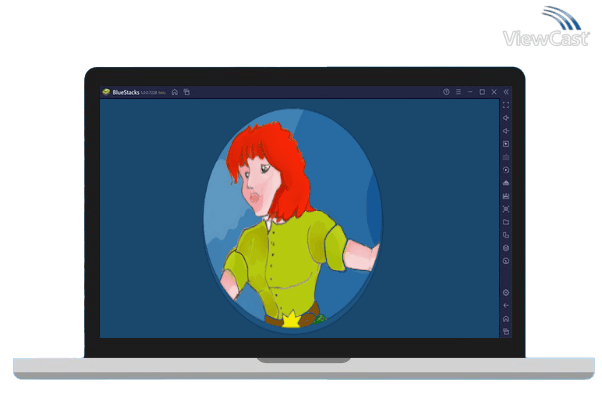Screen dimensions: 602x414
Task: Open the media folder sidebar icon
Action: tap(506, 222)
